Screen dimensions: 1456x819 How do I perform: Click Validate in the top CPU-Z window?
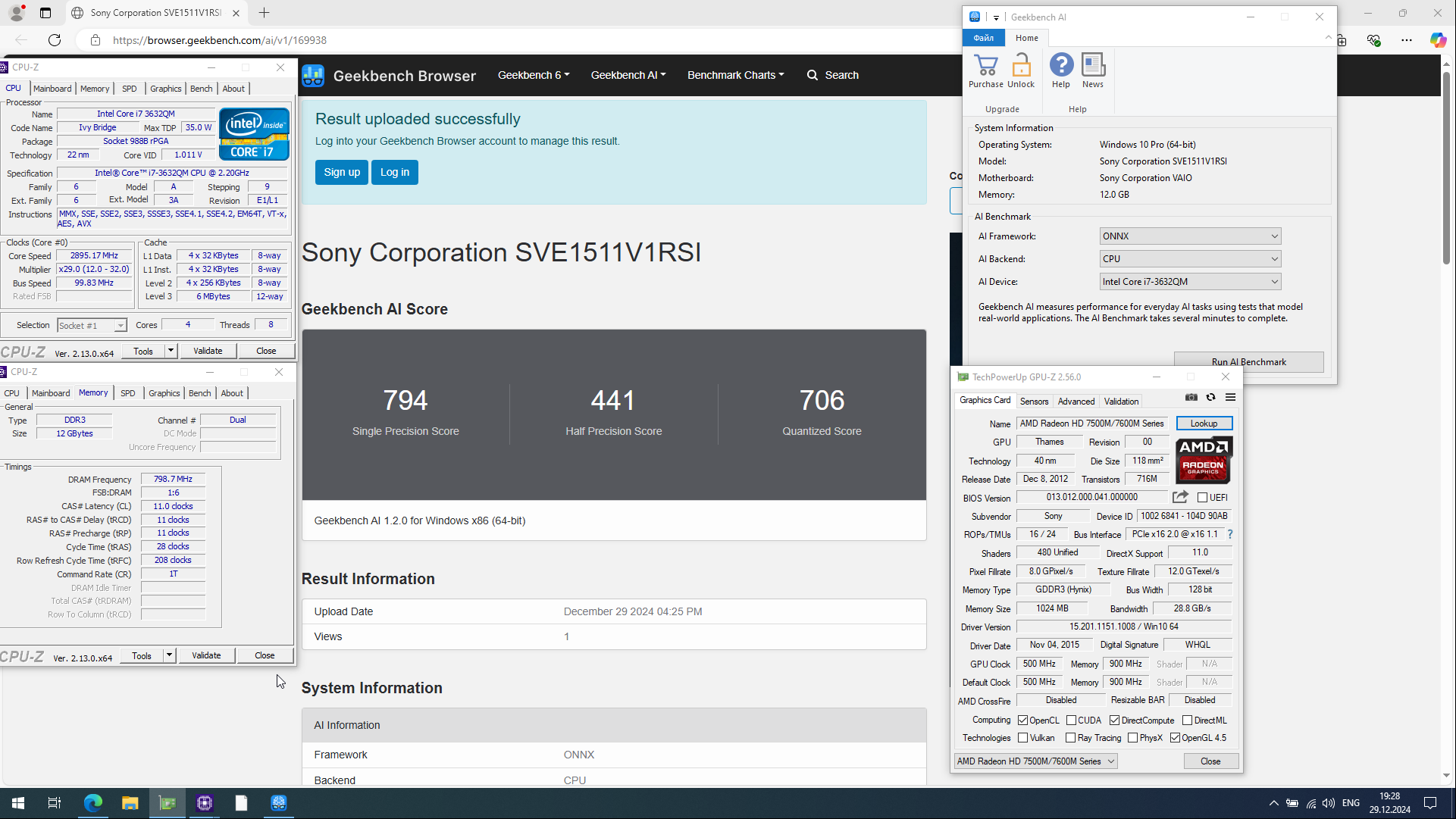pyautogui.click(x=208, y=351)
